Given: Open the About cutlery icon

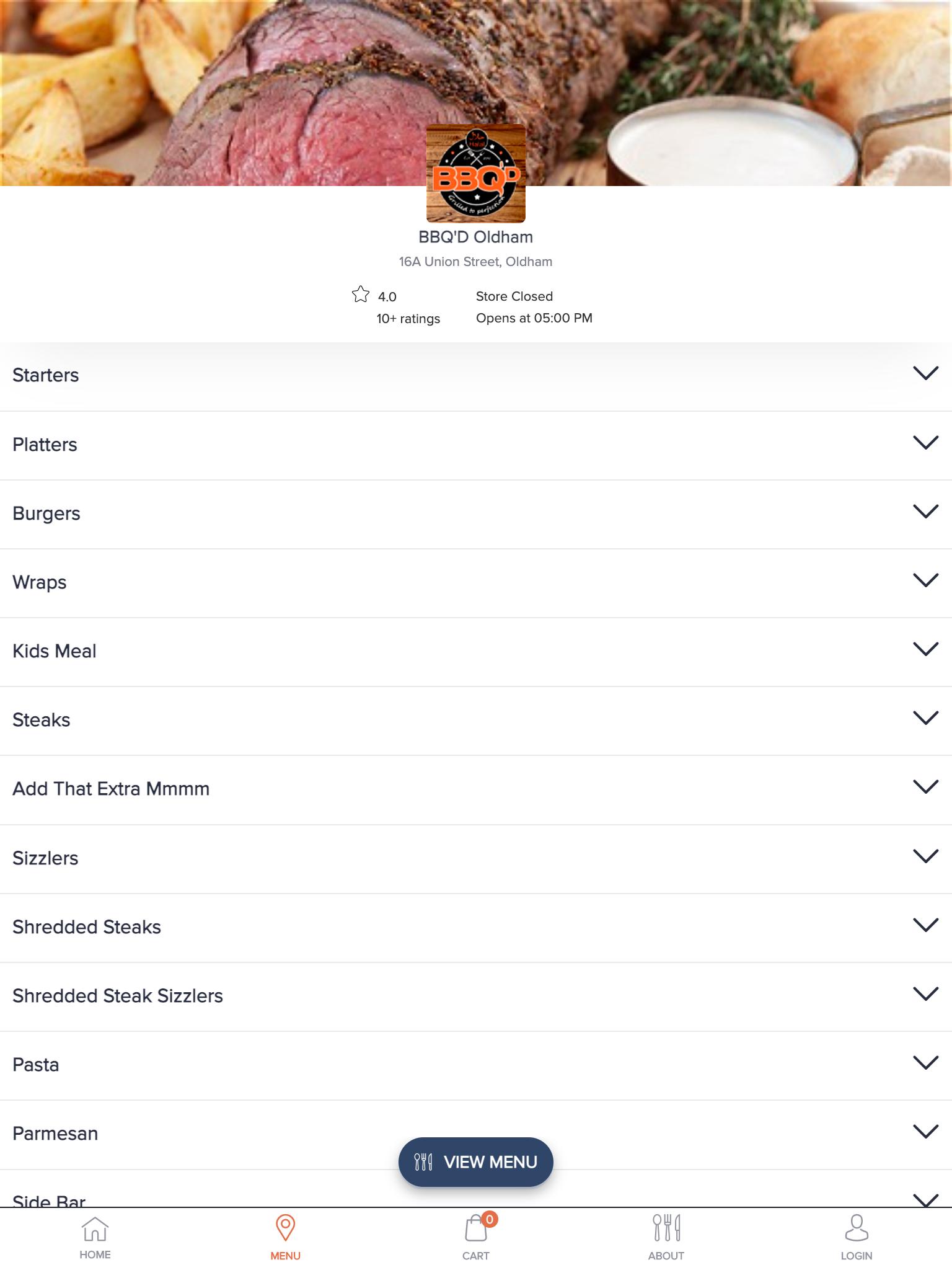Looking at the screenshot, I should tap(666, 1228).
